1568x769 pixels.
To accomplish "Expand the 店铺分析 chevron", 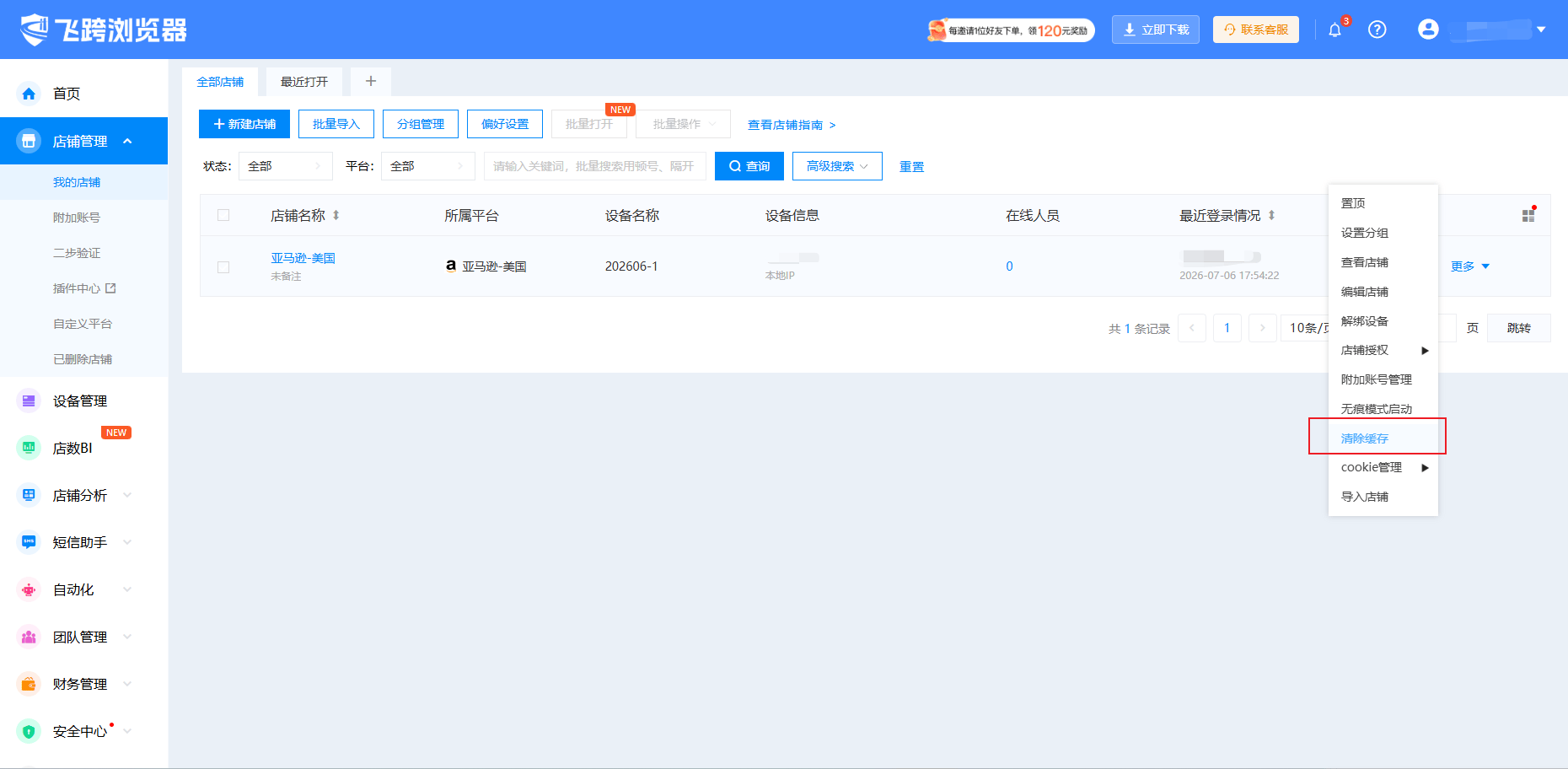I will tap(127, 495).
